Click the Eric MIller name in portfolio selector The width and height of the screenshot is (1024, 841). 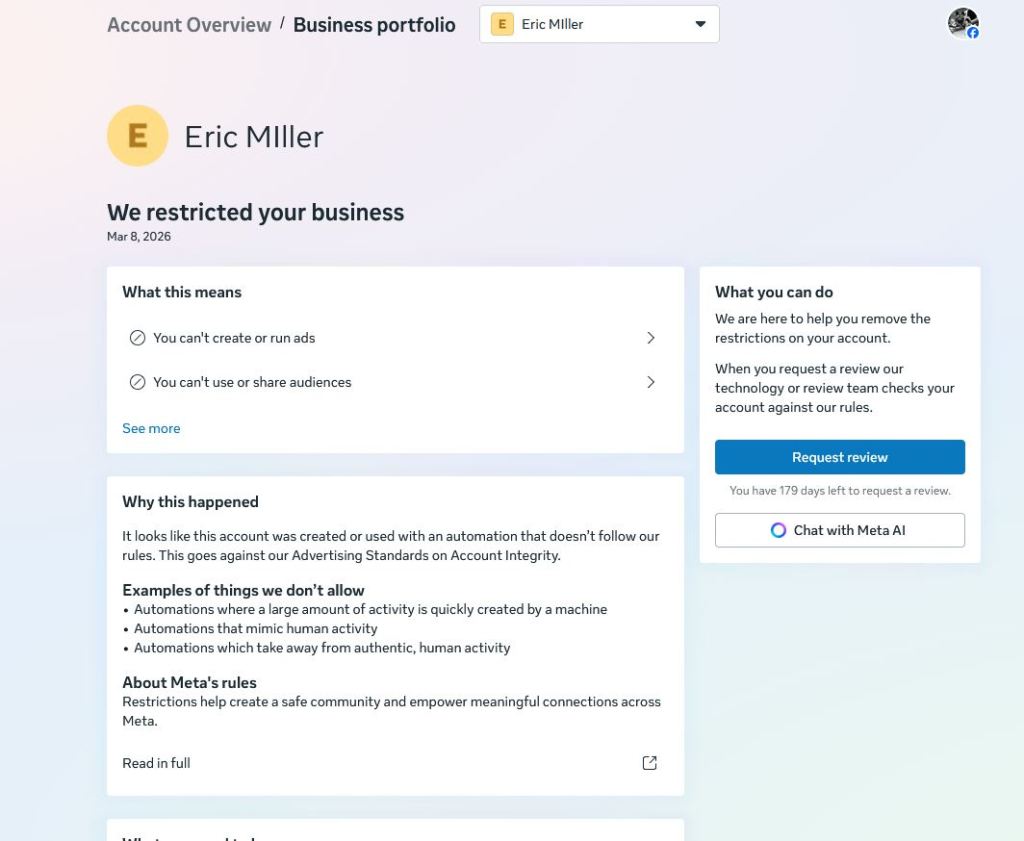(x=552, y=24)
